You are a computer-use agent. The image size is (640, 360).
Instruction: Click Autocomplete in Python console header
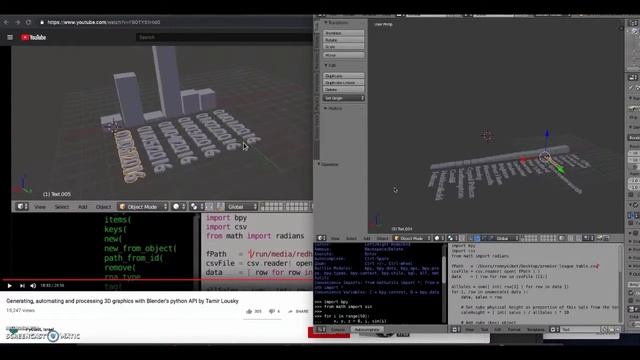[x=367, y=329]
